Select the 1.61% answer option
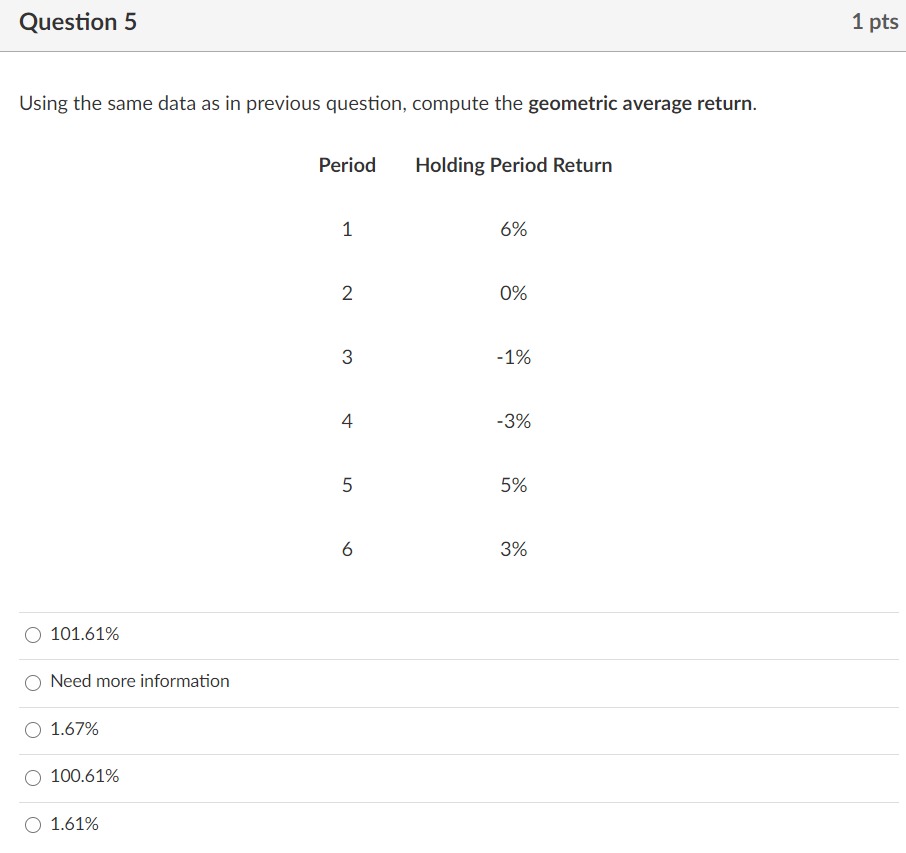Image resolution: width=906 pixels, height=853 pixels. (33, 824)
